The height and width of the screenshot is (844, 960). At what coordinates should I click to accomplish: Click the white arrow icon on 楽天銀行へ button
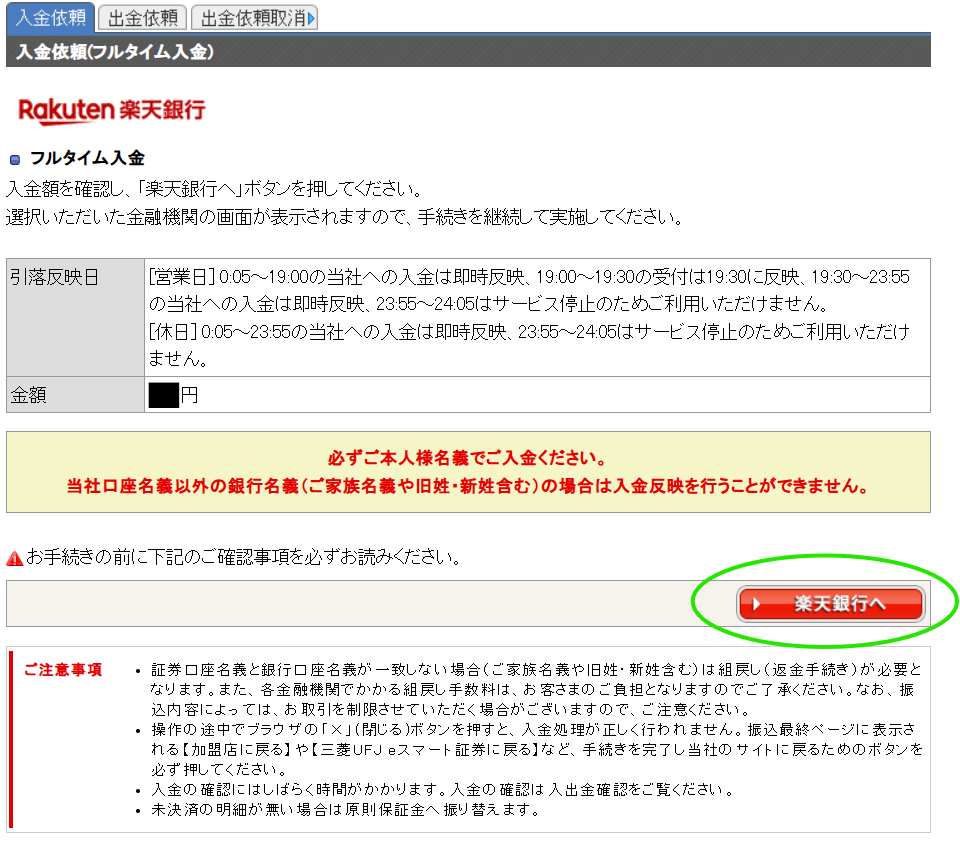[x=758, y=604]
